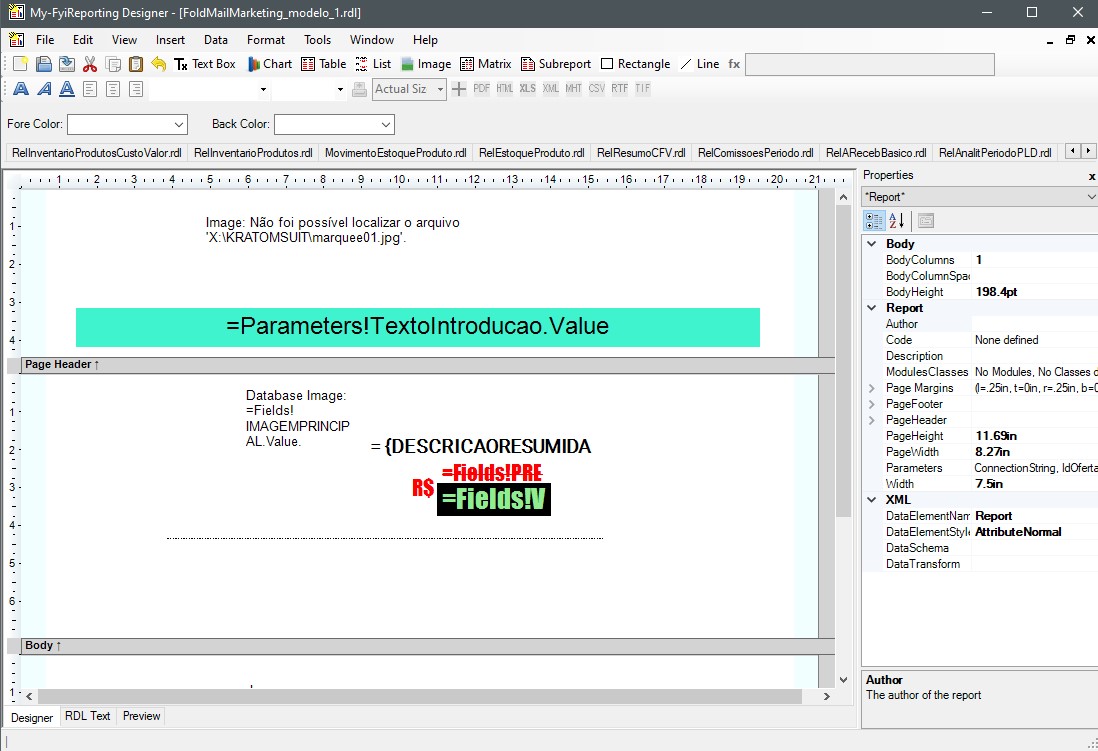Image resolution: width=1098 pixels, height=751 pixels.
Task: Click the fx expression input field
Action: [869, 64]
